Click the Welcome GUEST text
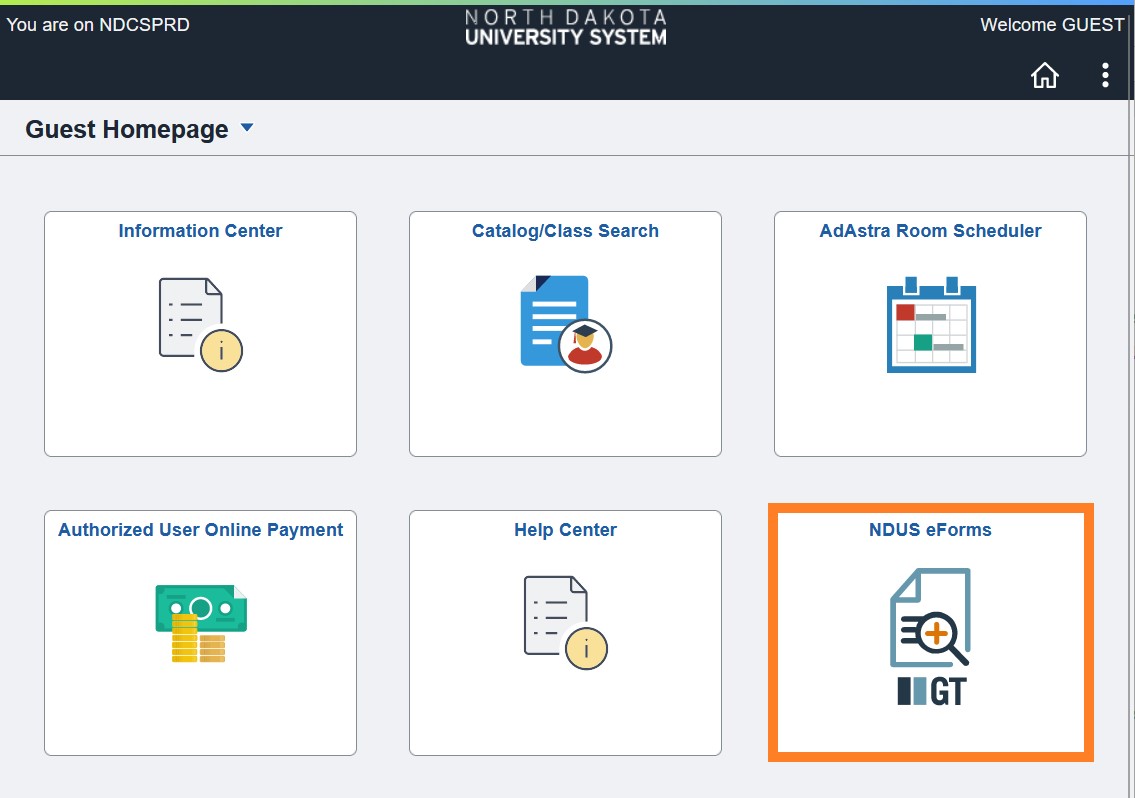 click(x=1052, y=24)
